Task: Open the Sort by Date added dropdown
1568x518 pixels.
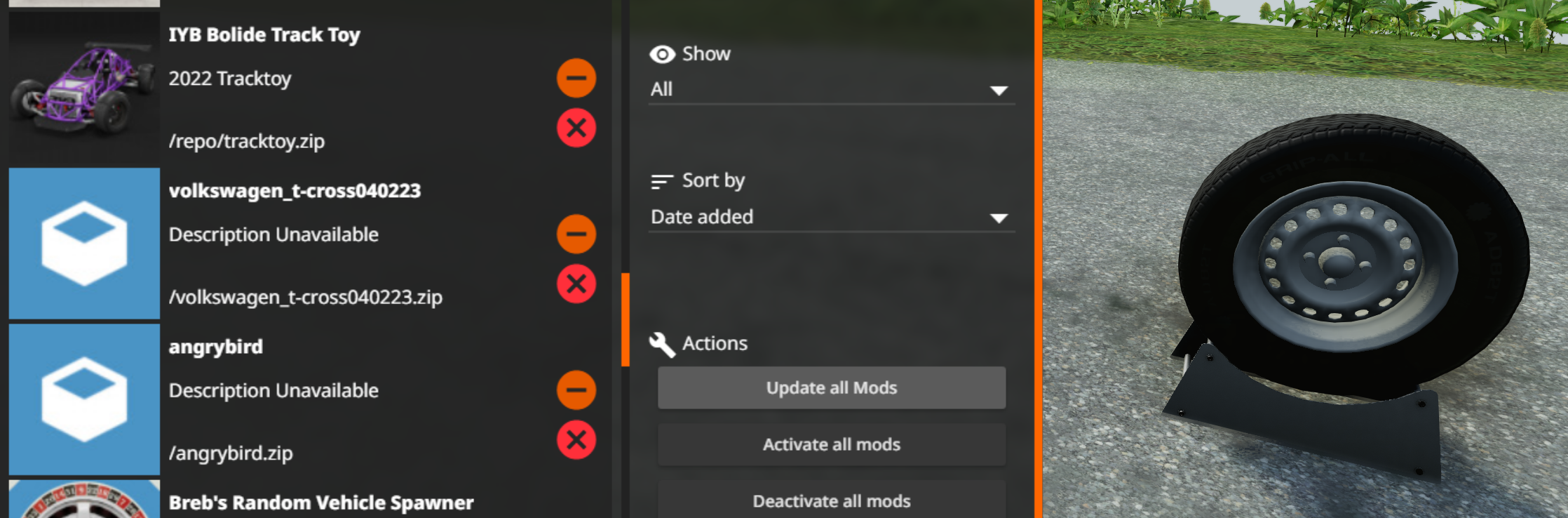Action: point(832,218)
